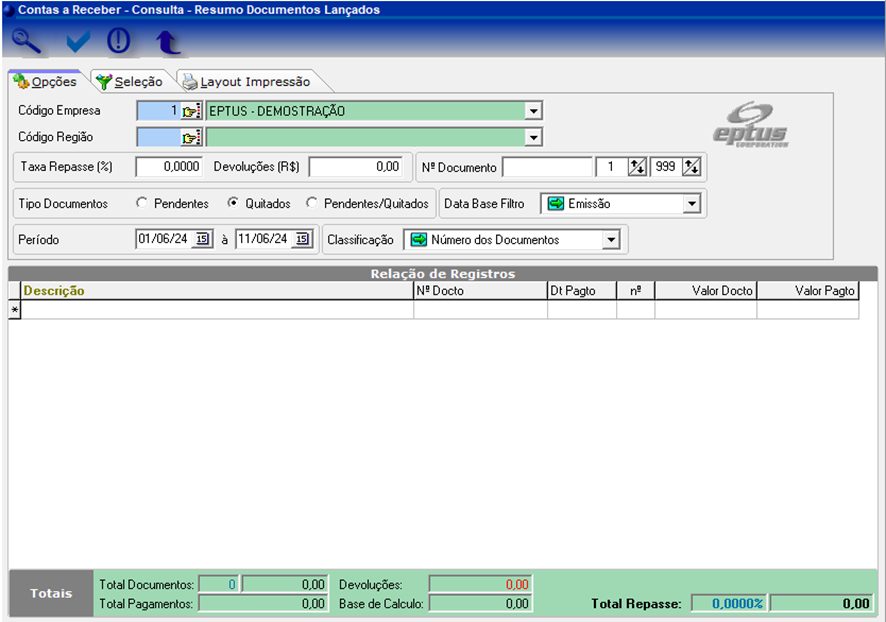
Task: Switch to the Seleção tab
Action: (130, 82)
